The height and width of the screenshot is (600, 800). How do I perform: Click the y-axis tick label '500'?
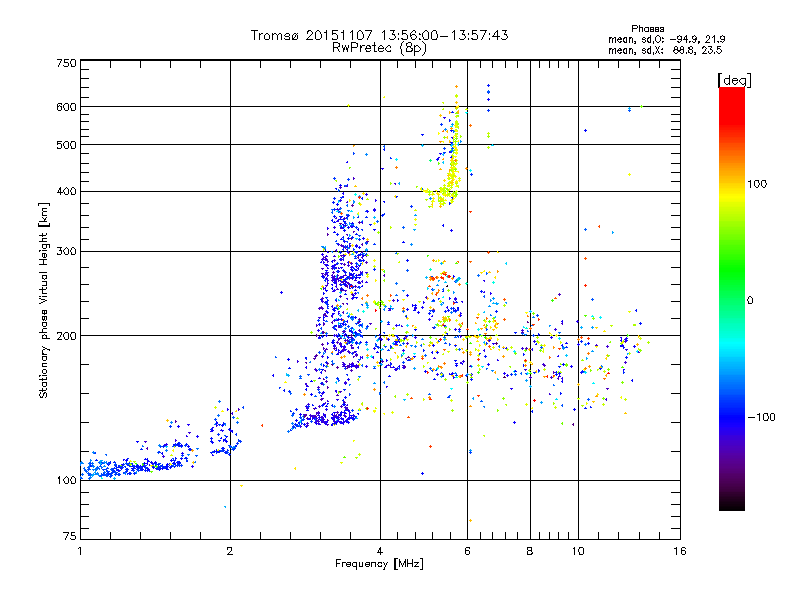click(x=66, y=145)
